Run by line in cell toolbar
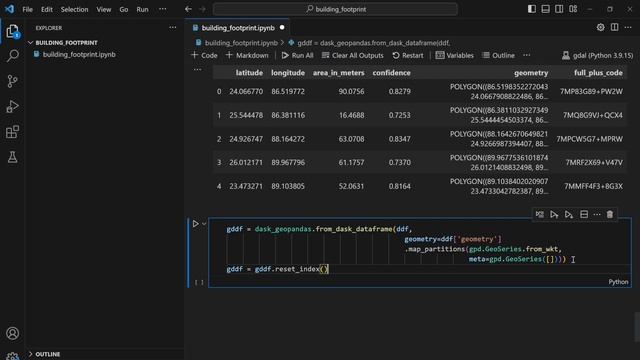Screen dimensions: 640x360 pyautogui.click(x=540, y=214)
